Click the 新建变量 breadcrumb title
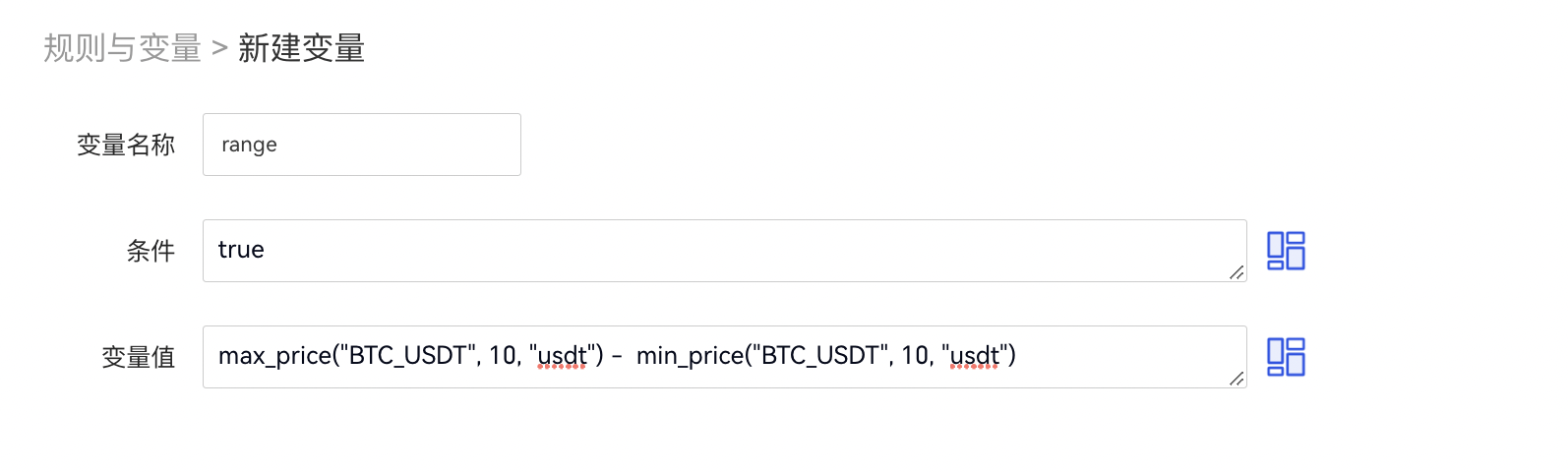 coord(301,48)
